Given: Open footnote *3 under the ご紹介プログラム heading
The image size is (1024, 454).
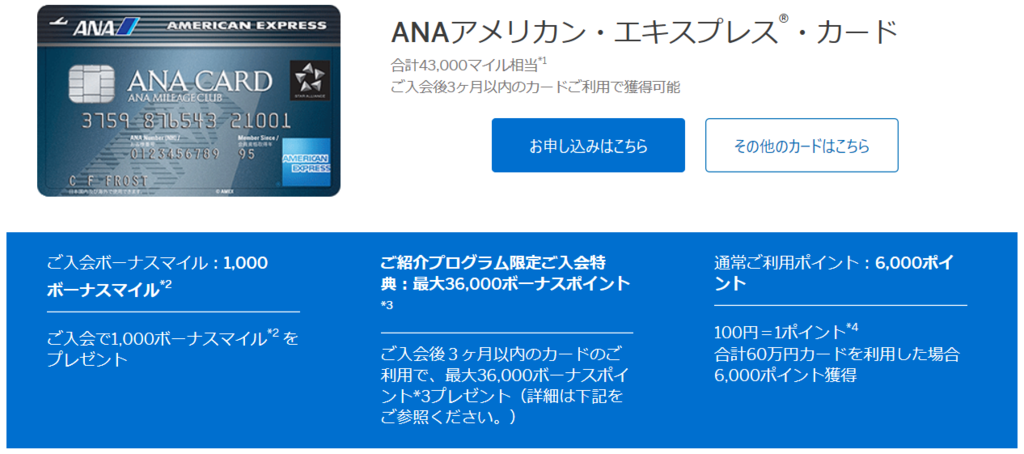Looking at the screenshot, I should [x=387, y=304].
